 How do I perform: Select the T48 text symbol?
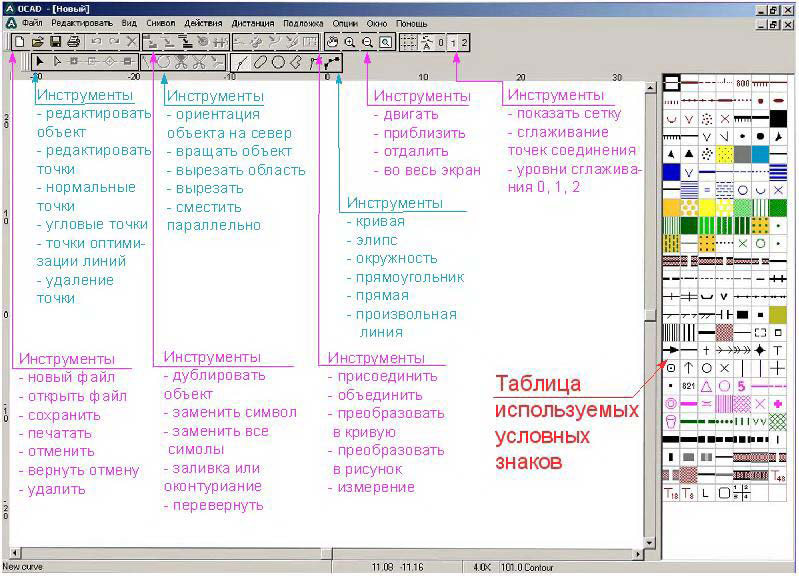(x=778, y=476)
